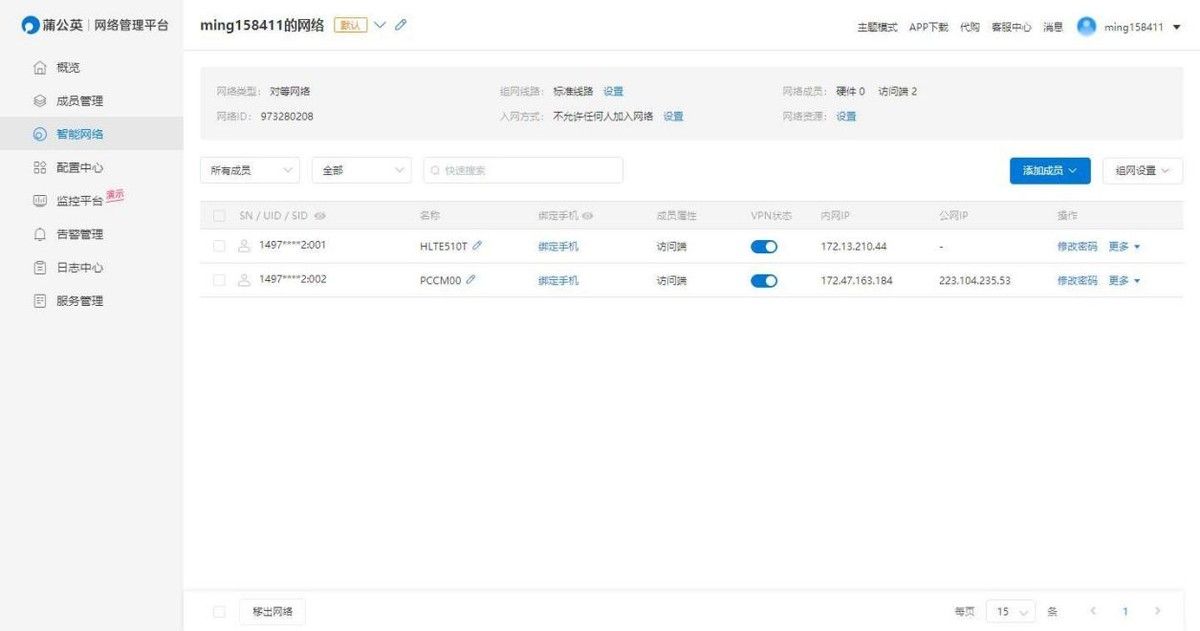Click the user avatar icon at top right
This screenshot has width=1200, height=631.
click(x=1086, y=27)
